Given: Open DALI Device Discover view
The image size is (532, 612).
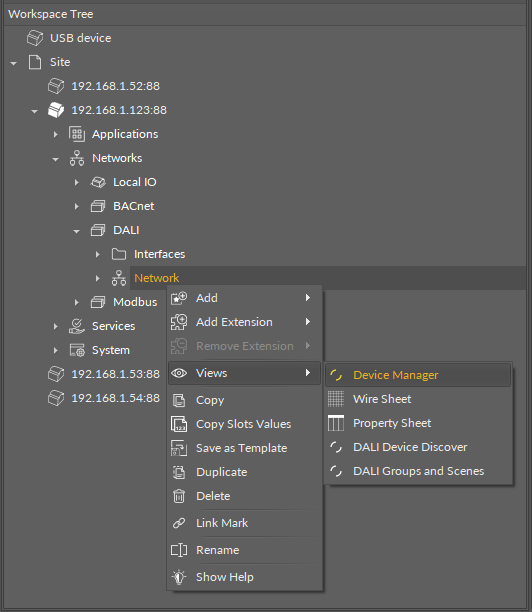Looking at the screenshot, I should [x=418, y=447].
